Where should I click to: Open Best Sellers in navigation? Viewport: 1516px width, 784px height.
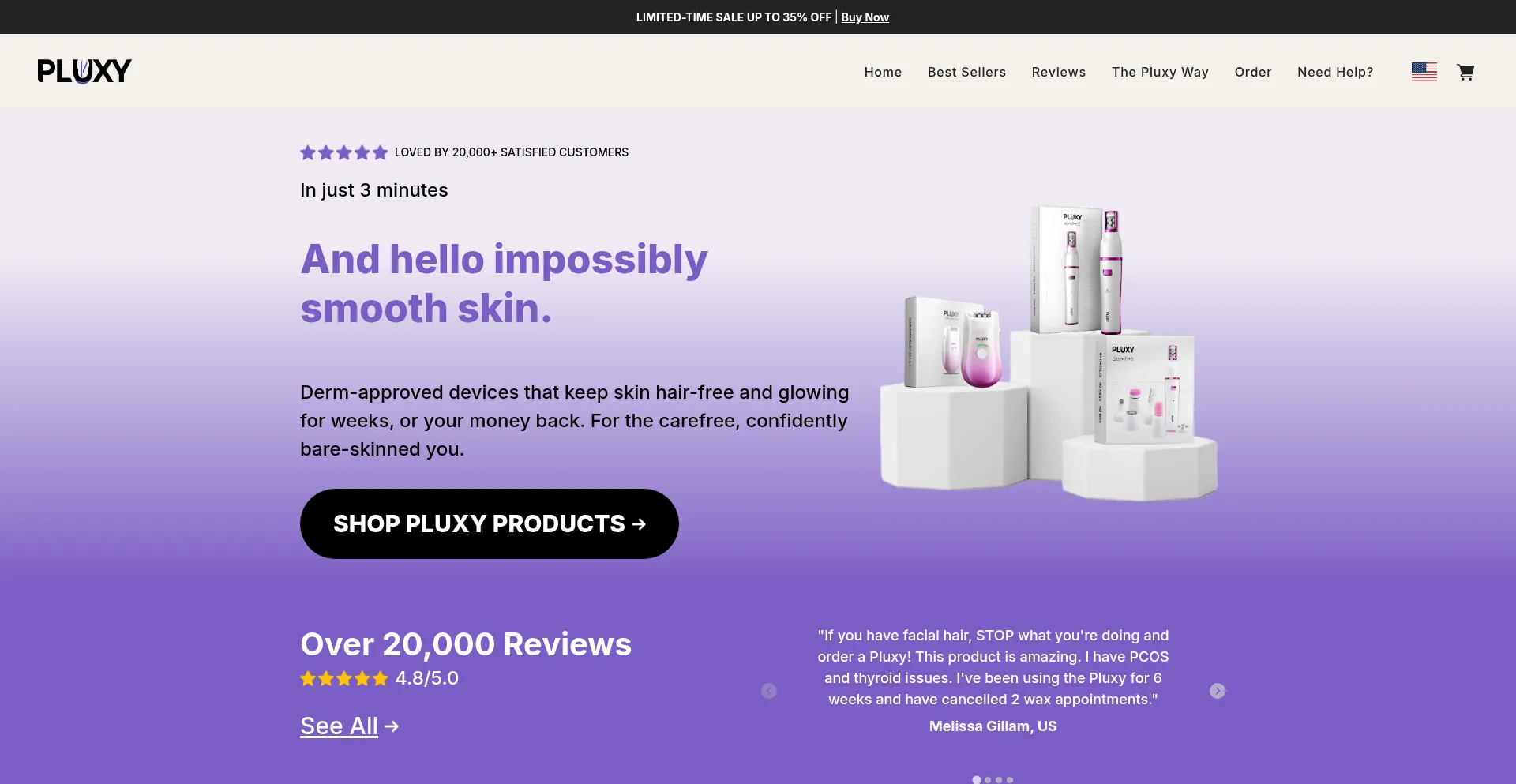click(966, 72)
